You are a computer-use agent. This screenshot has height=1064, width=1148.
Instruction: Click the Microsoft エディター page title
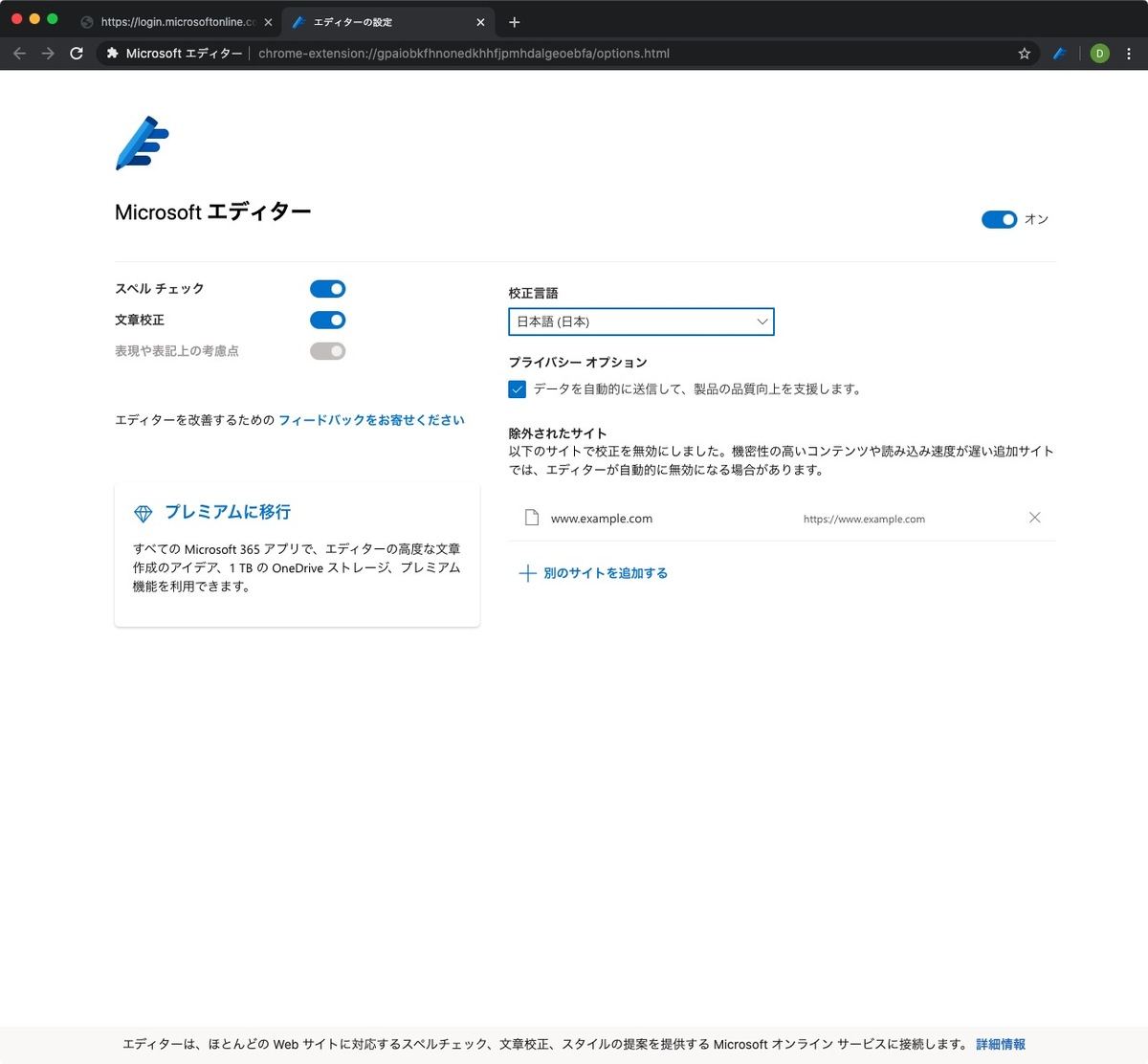click(213, 212)
